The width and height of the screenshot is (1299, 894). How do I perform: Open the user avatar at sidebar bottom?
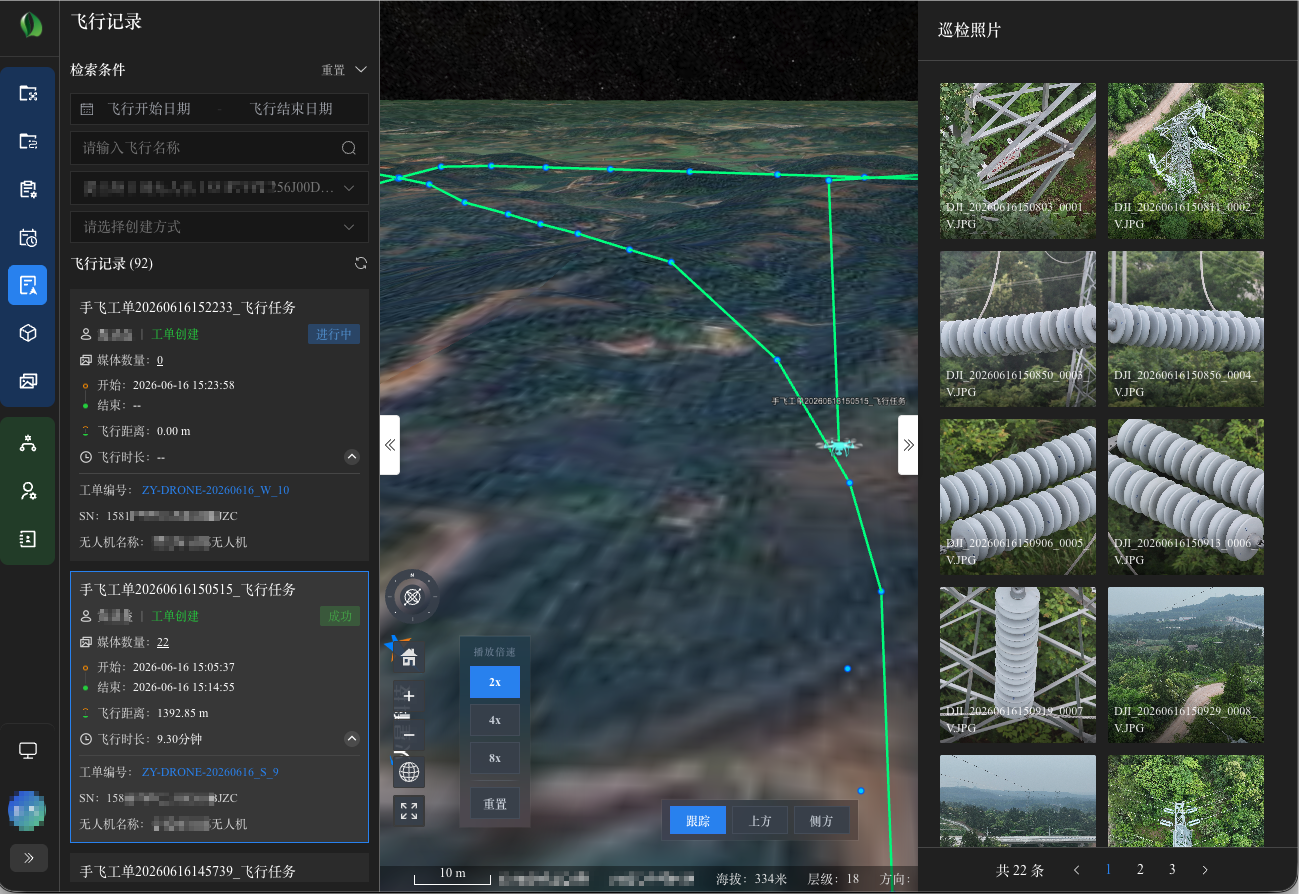[28, 811]
